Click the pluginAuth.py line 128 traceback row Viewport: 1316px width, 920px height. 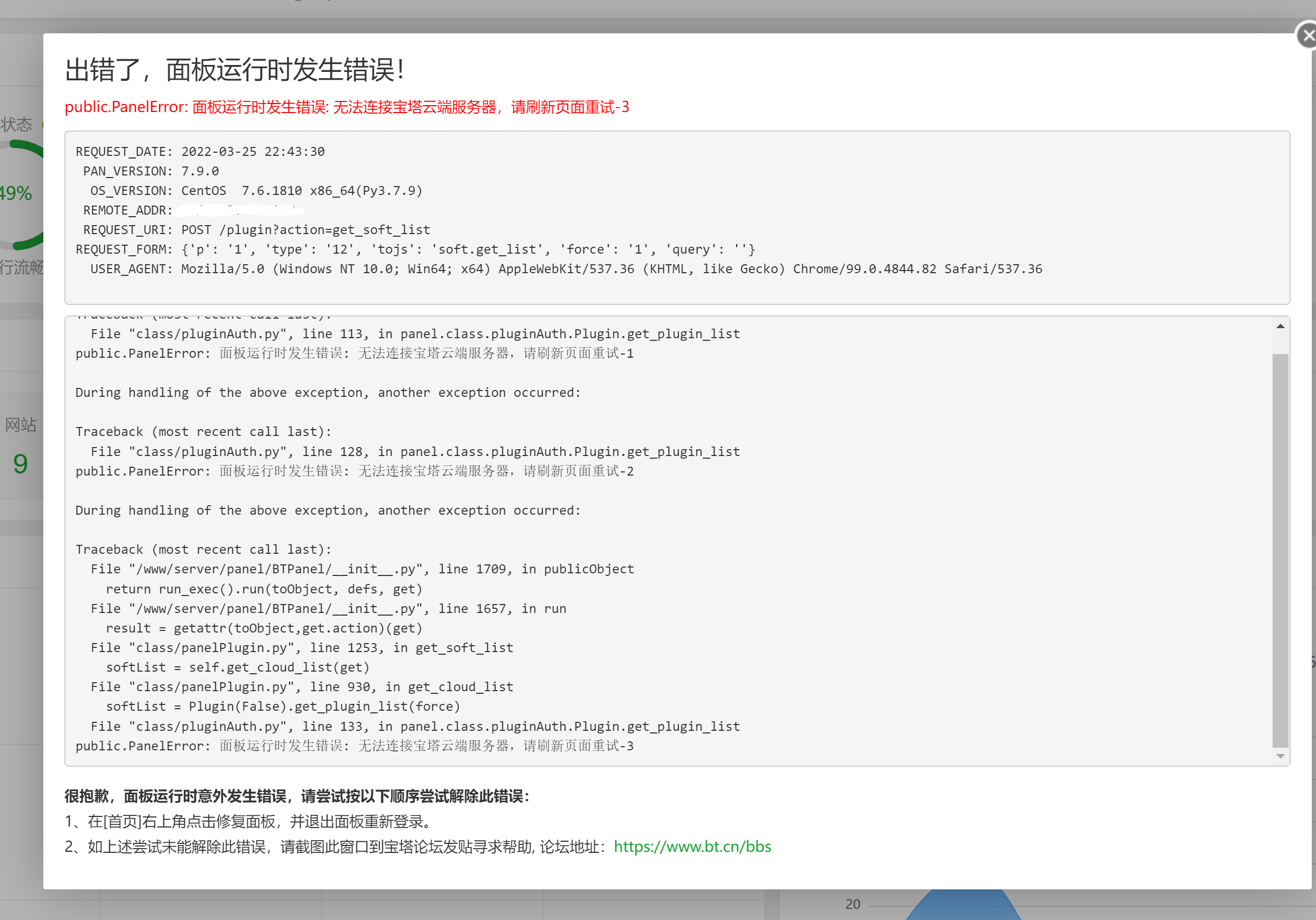[x=415, y=452]
